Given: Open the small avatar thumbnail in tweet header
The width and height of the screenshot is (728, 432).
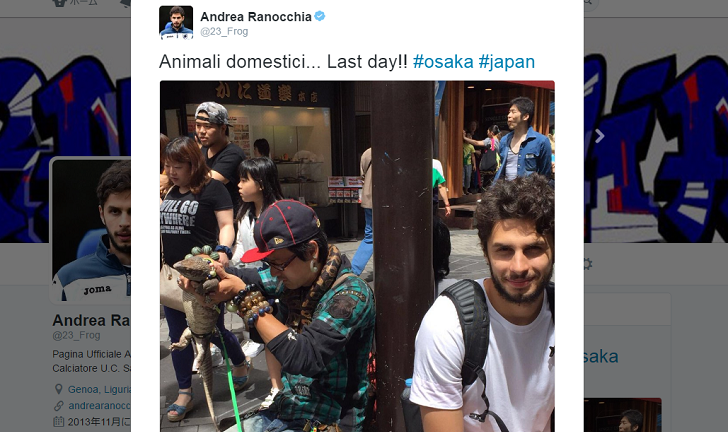Looking at the screenshot, I should (x=176, y=22).
